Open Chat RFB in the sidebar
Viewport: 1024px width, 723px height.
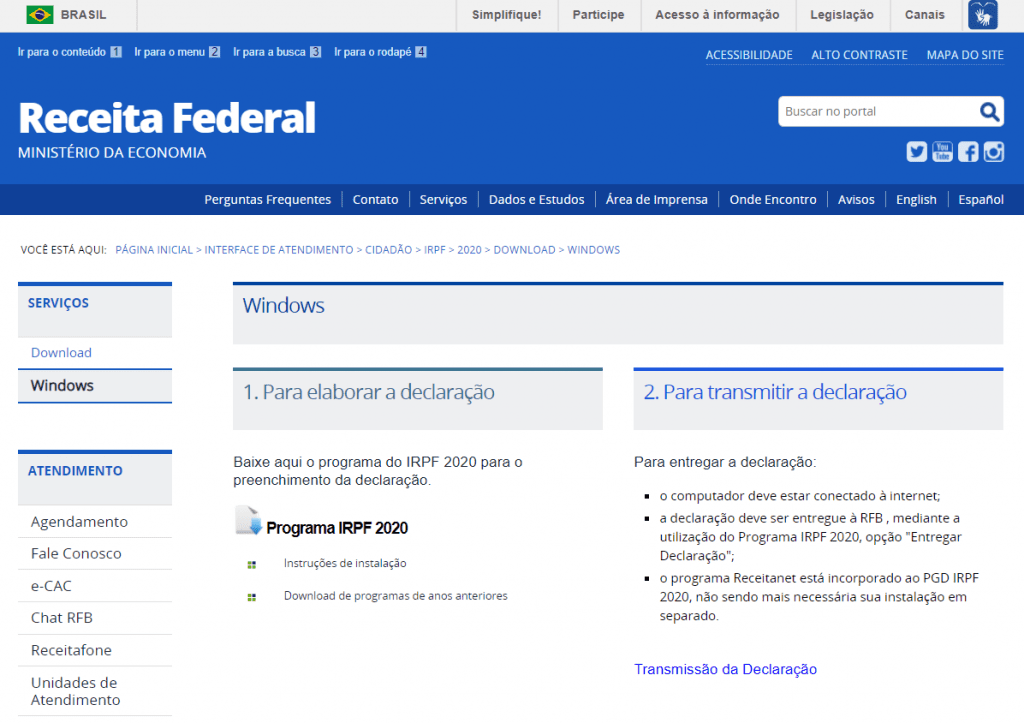pos(61,618)
